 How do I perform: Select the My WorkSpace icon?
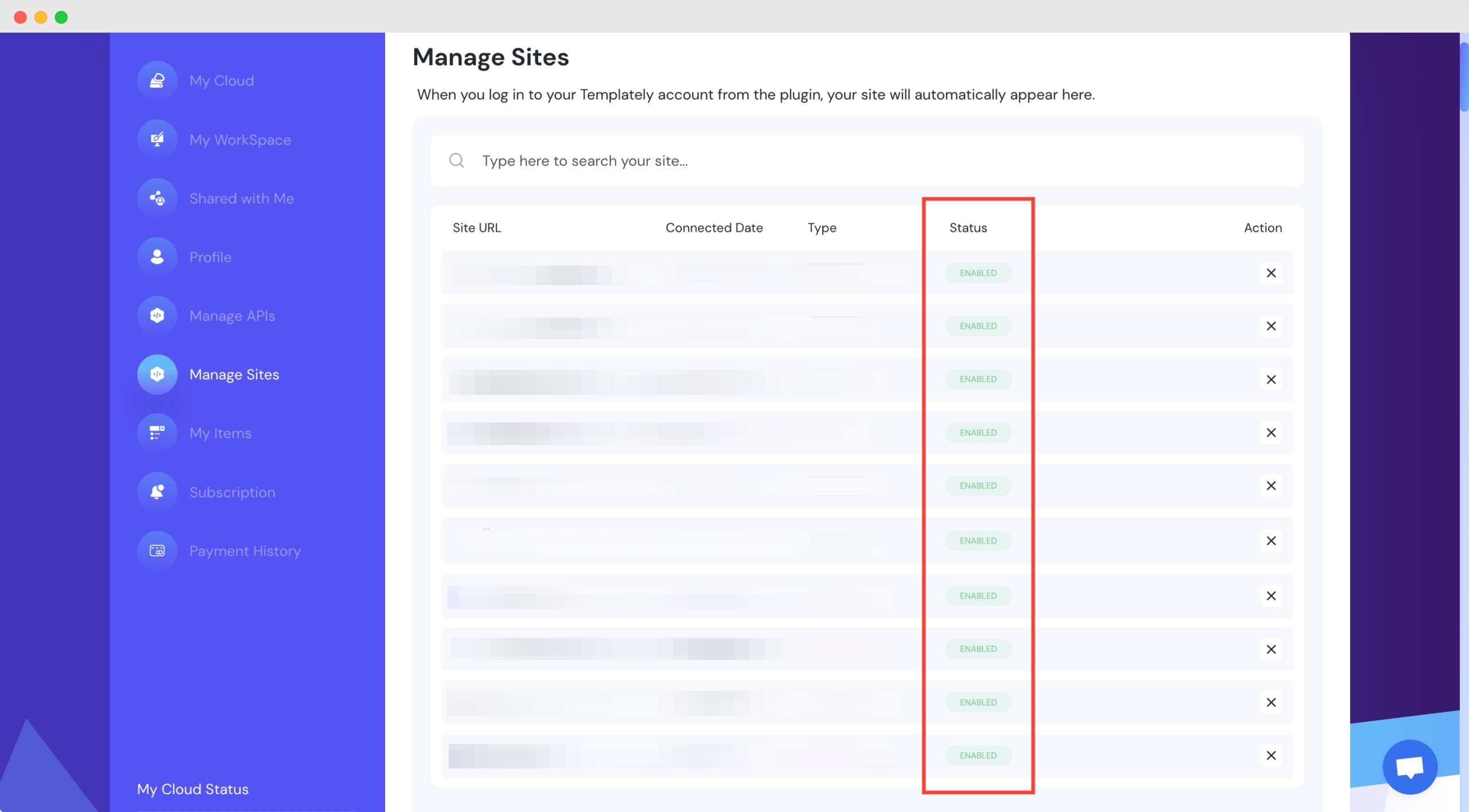(x=157, y=139)
